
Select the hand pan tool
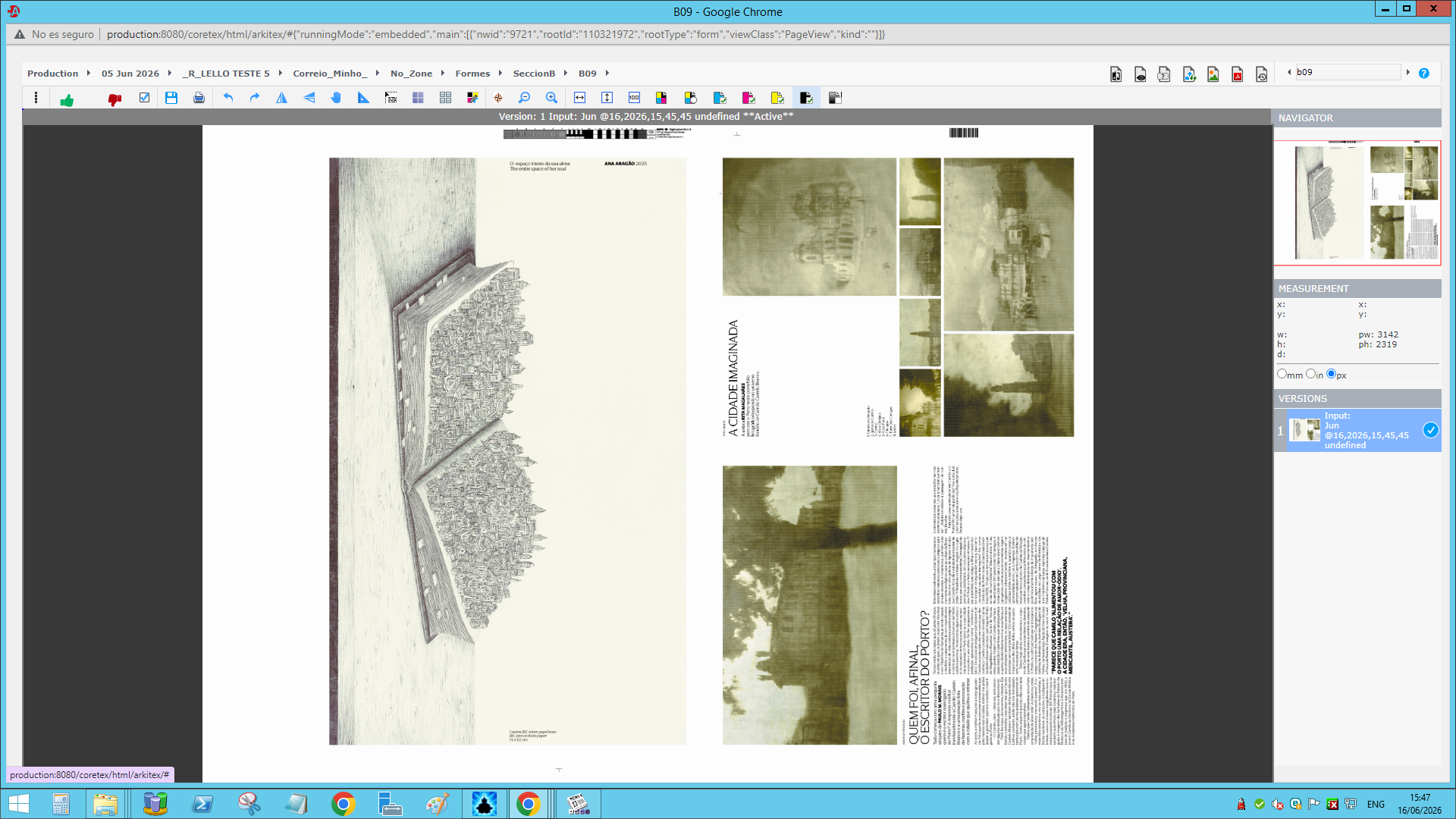tap(336, 98)
